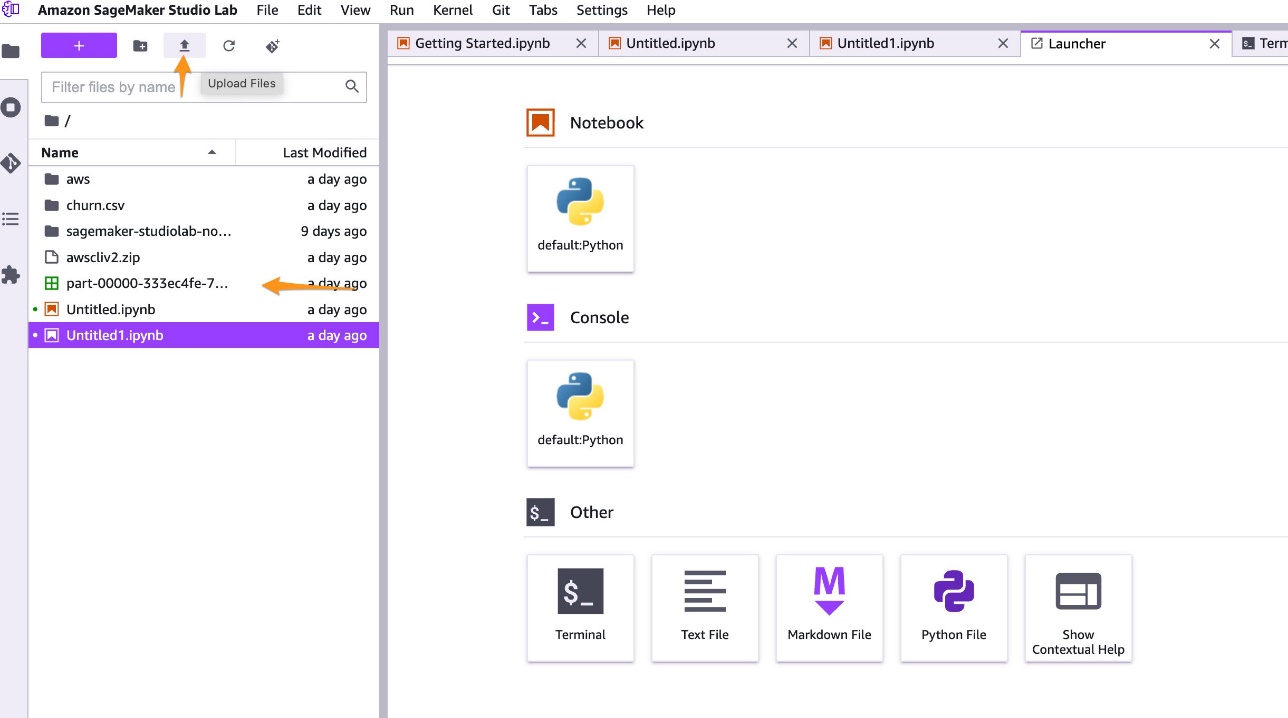This screenshot has width=1288, height=718.
Task: Open the Git menu
Action: 501,10
